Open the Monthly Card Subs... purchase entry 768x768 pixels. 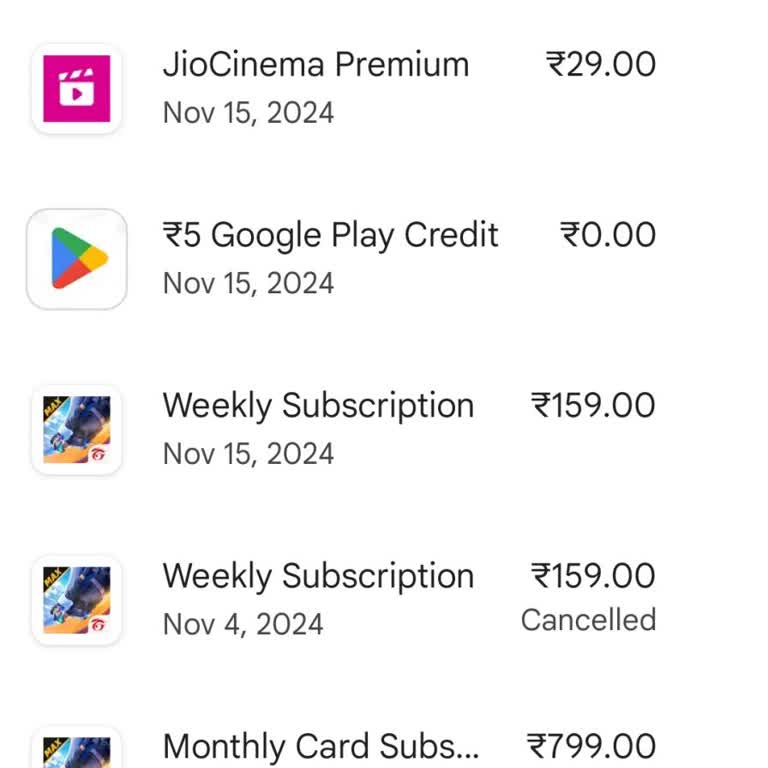pos(321,747)
